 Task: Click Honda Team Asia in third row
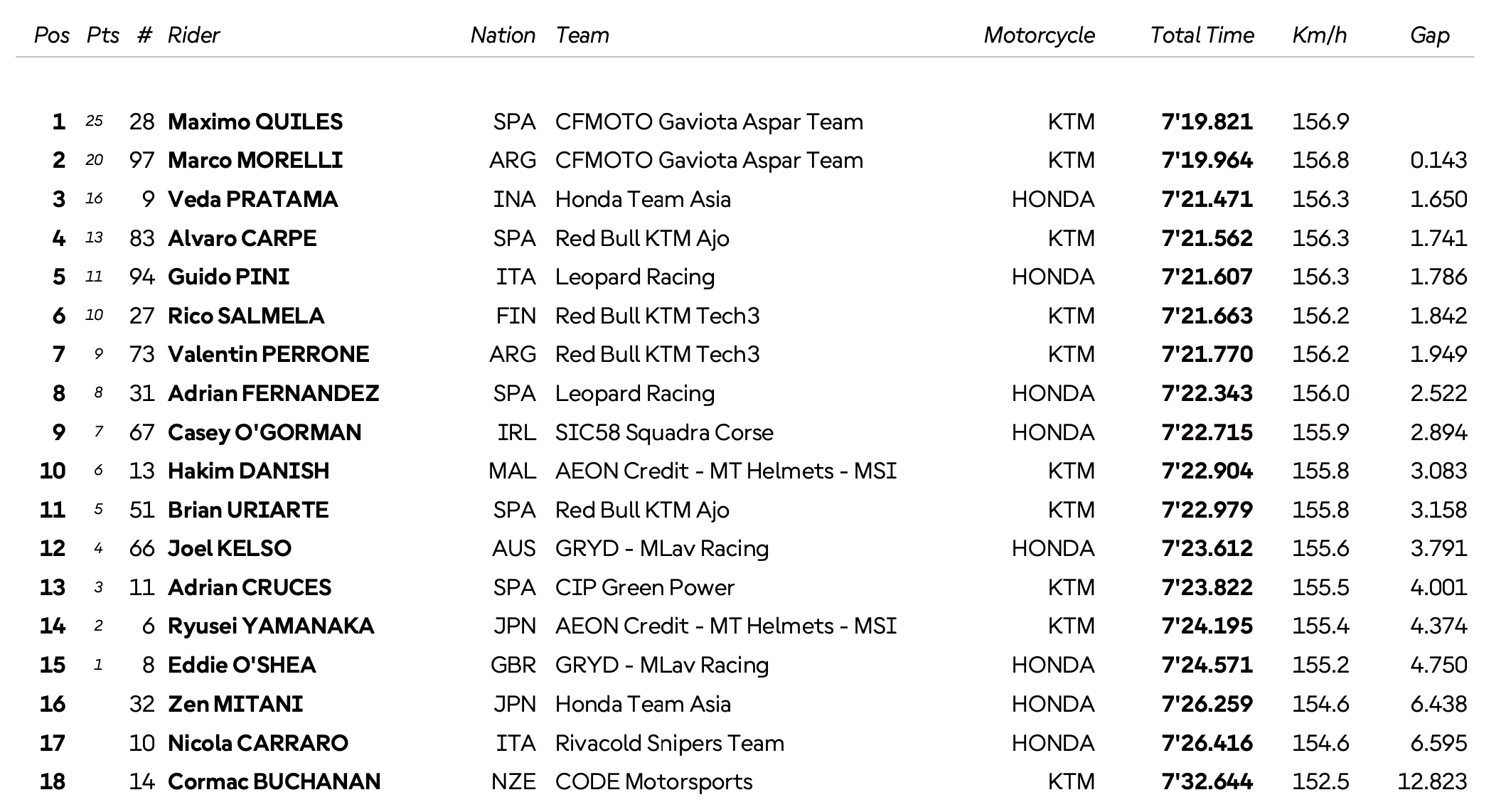[642, 199]
